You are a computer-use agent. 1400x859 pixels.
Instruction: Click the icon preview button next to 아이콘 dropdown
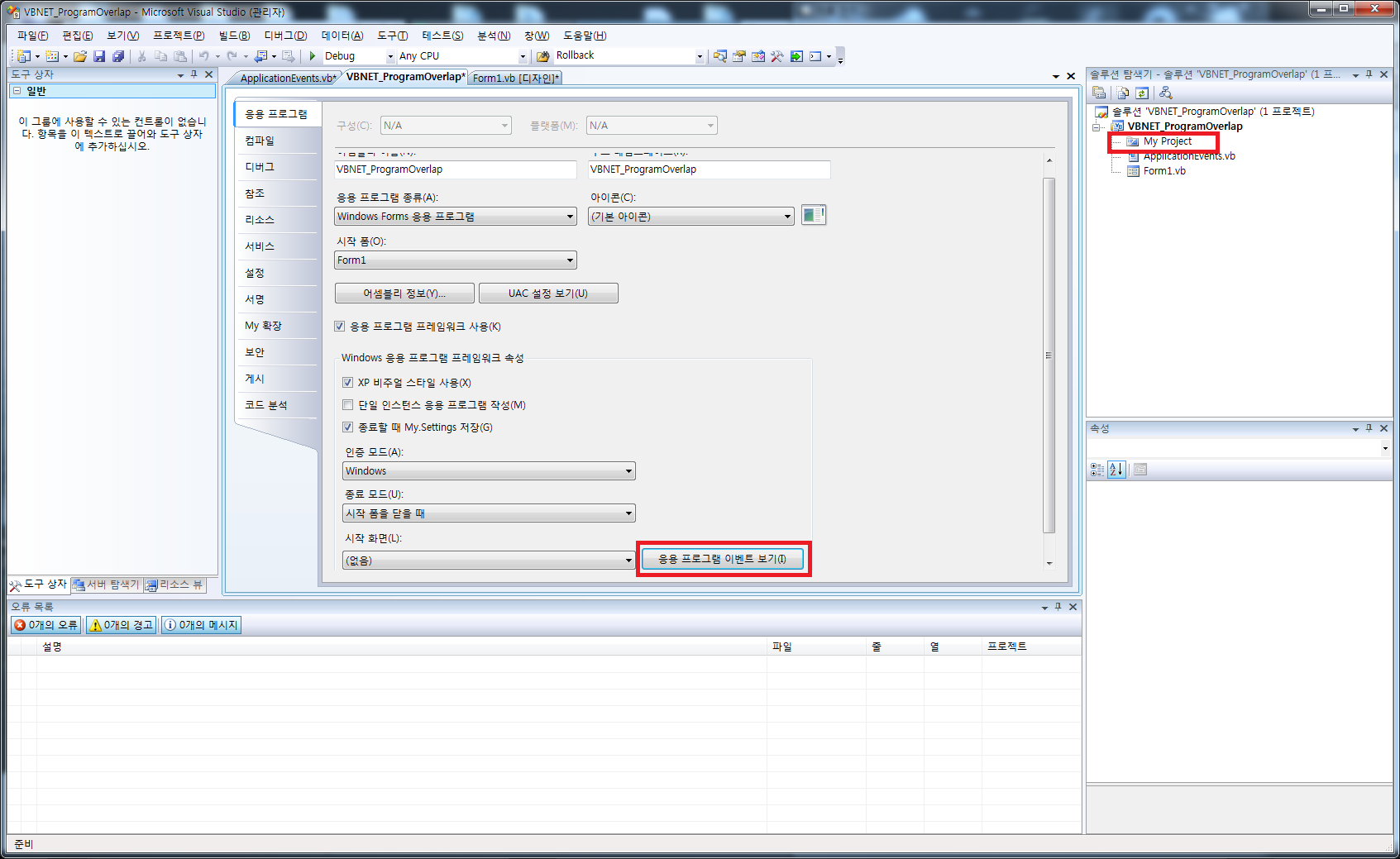click(x=814, y=215)
